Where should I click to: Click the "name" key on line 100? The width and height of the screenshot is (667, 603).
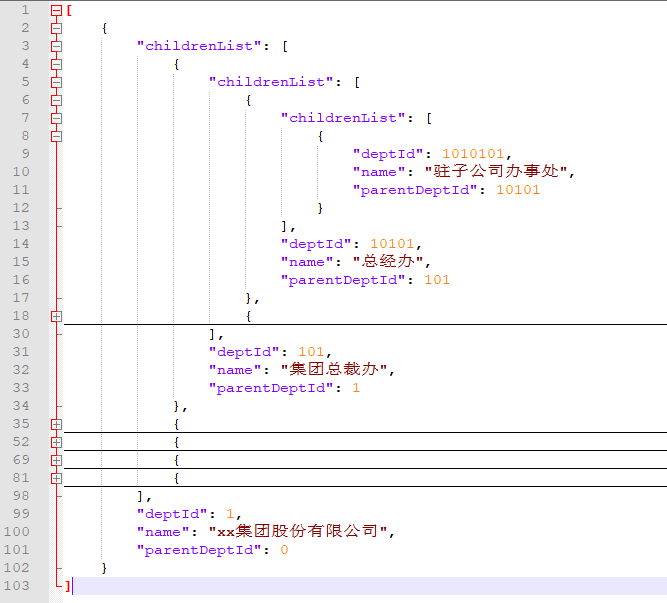(x=163, y=532)
